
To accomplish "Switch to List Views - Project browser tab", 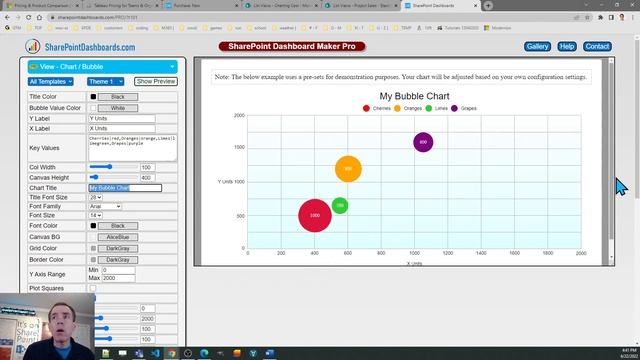I will 361,6.
